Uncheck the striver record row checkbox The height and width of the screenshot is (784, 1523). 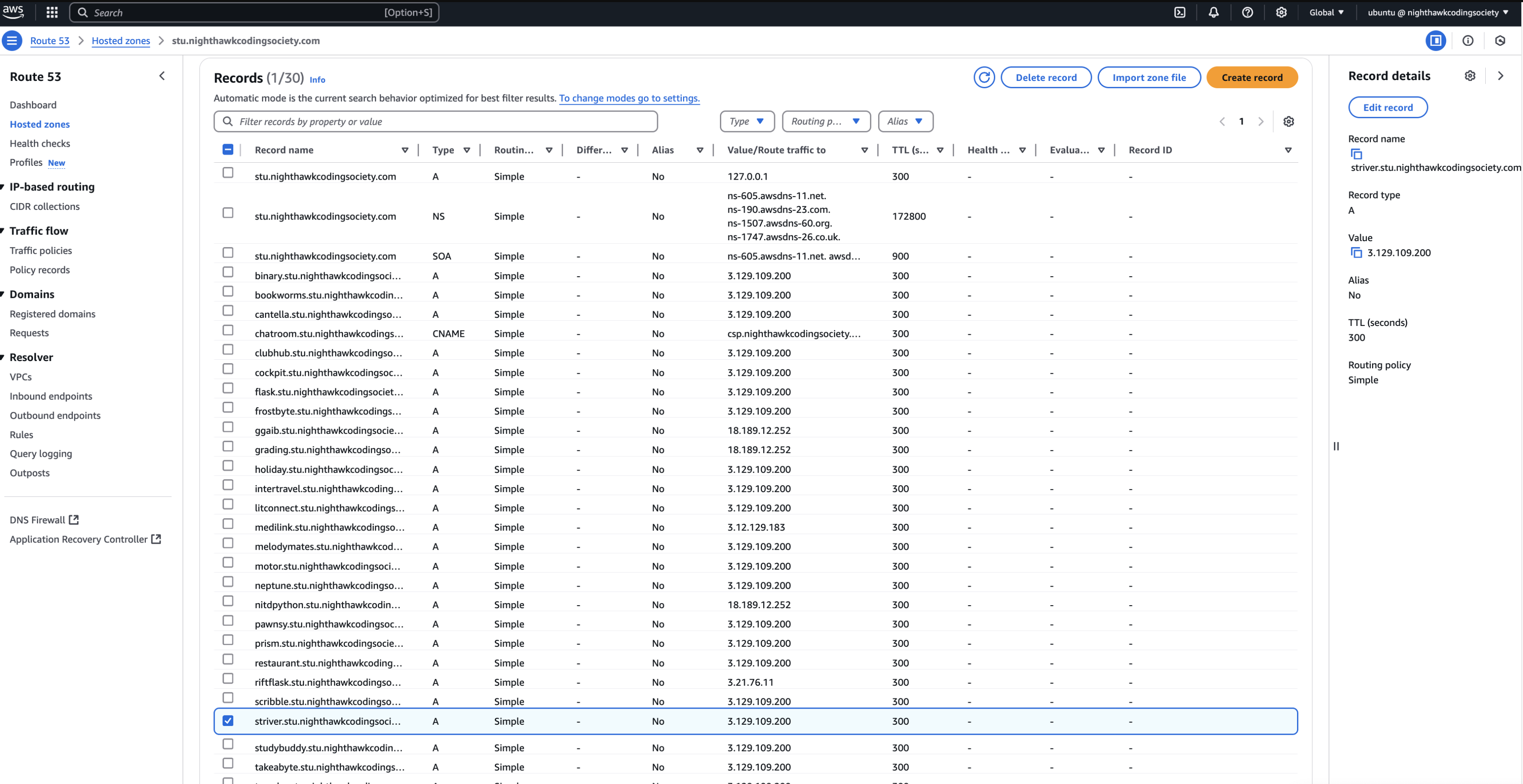(228, 721)
